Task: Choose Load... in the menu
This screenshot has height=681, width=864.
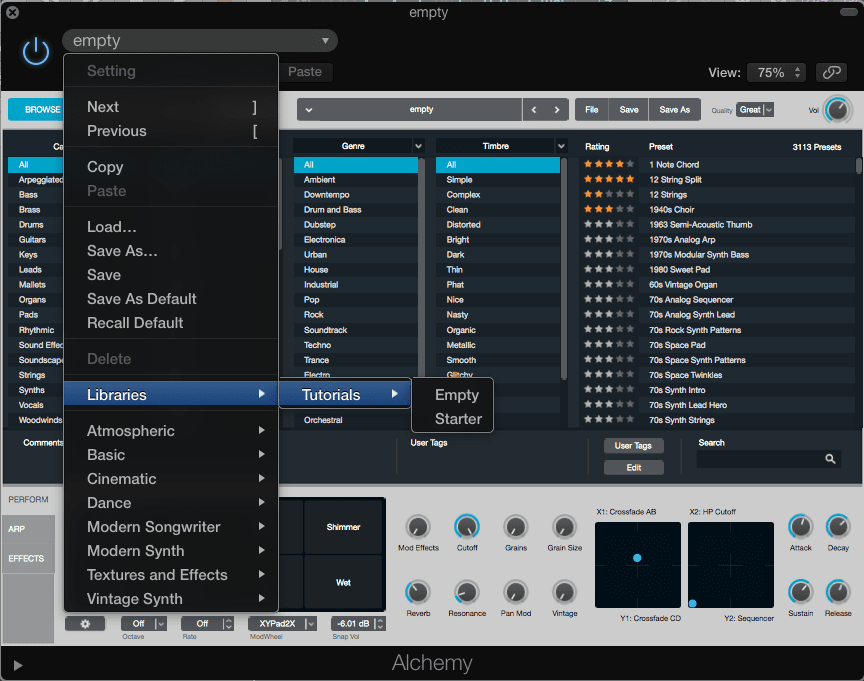Action: tap(171, 227)
